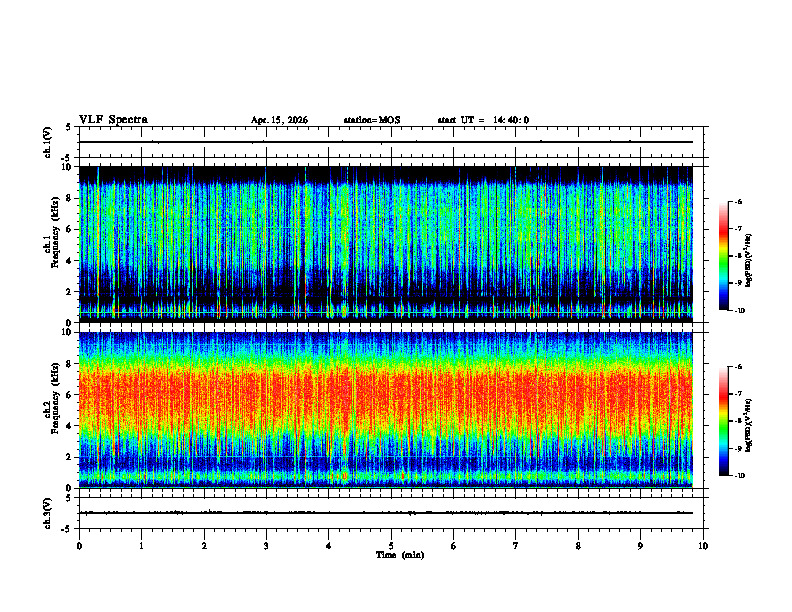
Task: Click the ch.1 frequency axis "8" kHz tick
Action: (x=69, y=198)
